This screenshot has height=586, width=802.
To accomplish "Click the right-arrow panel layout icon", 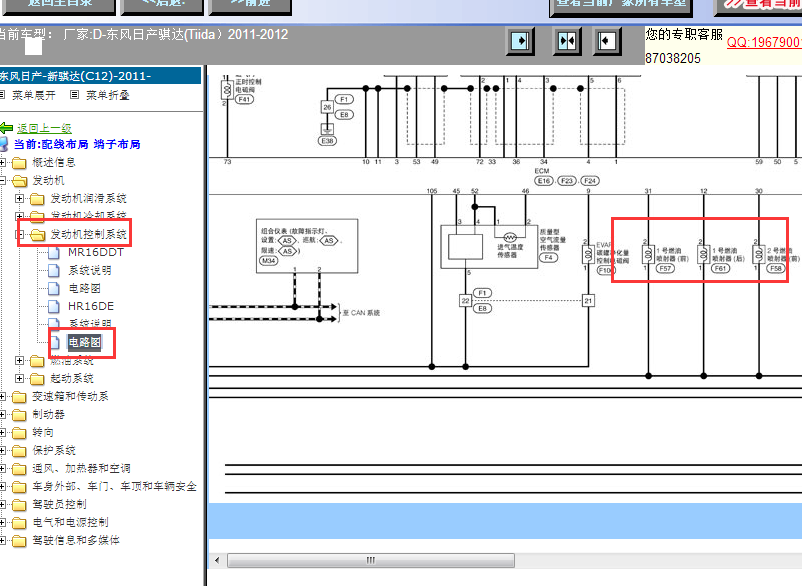I will click(520, 40).
